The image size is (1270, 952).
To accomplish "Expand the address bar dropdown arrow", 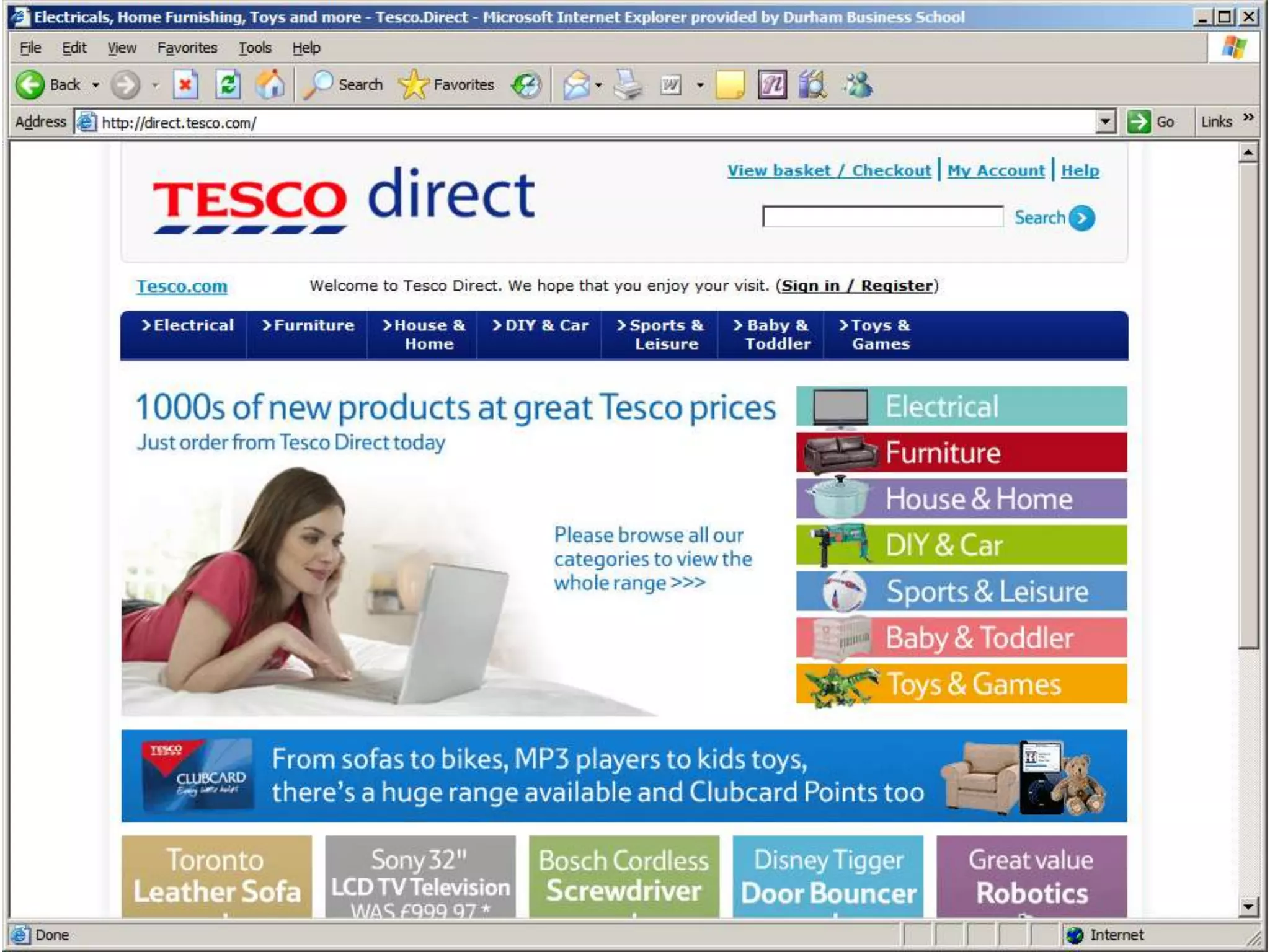I will pyautogui.click(x=1105, y=121).
